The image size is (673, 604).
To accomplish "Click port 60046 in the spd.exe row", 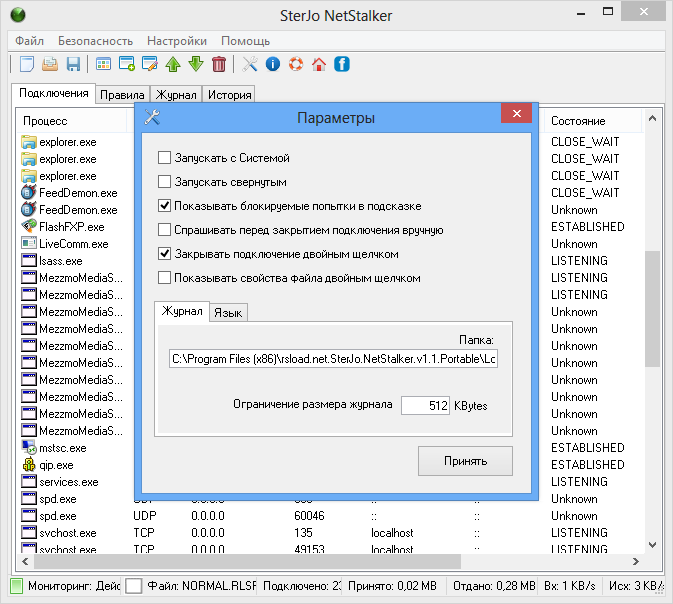I will [x=309, y=516].
